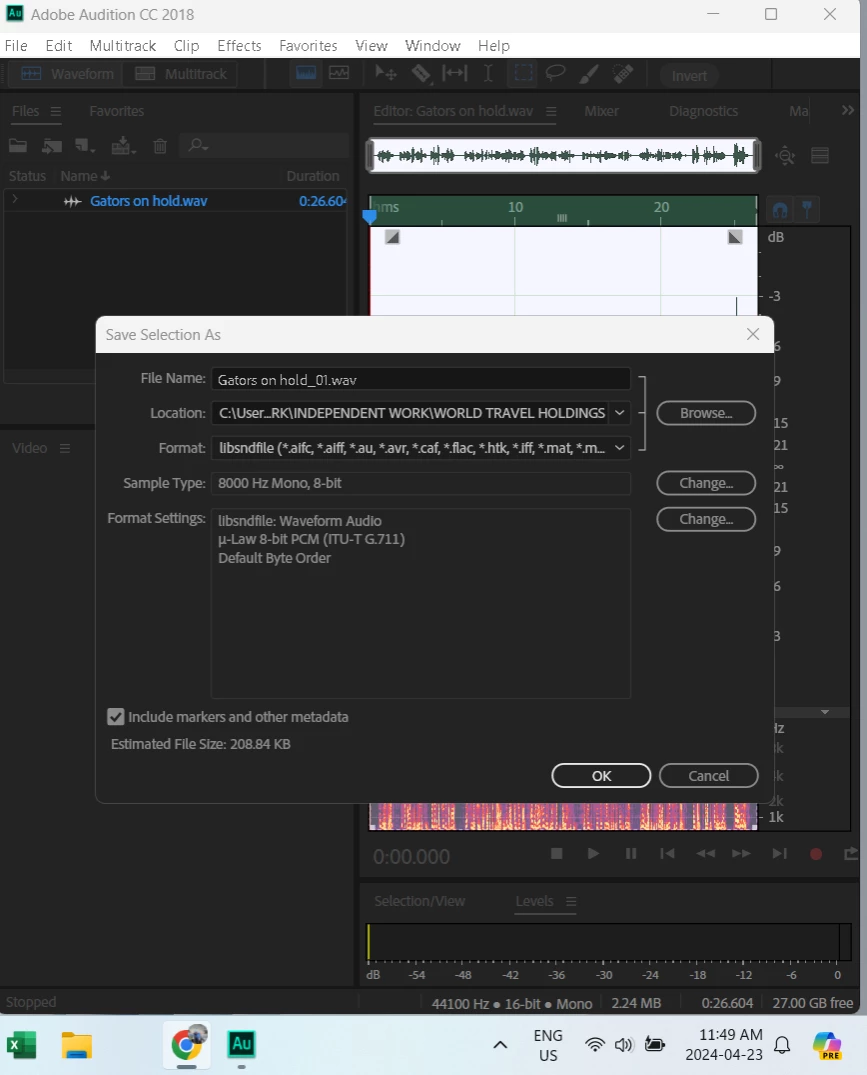Switch to Waveform editor view
The image size is (867, 1075).
tap(66, 74)
